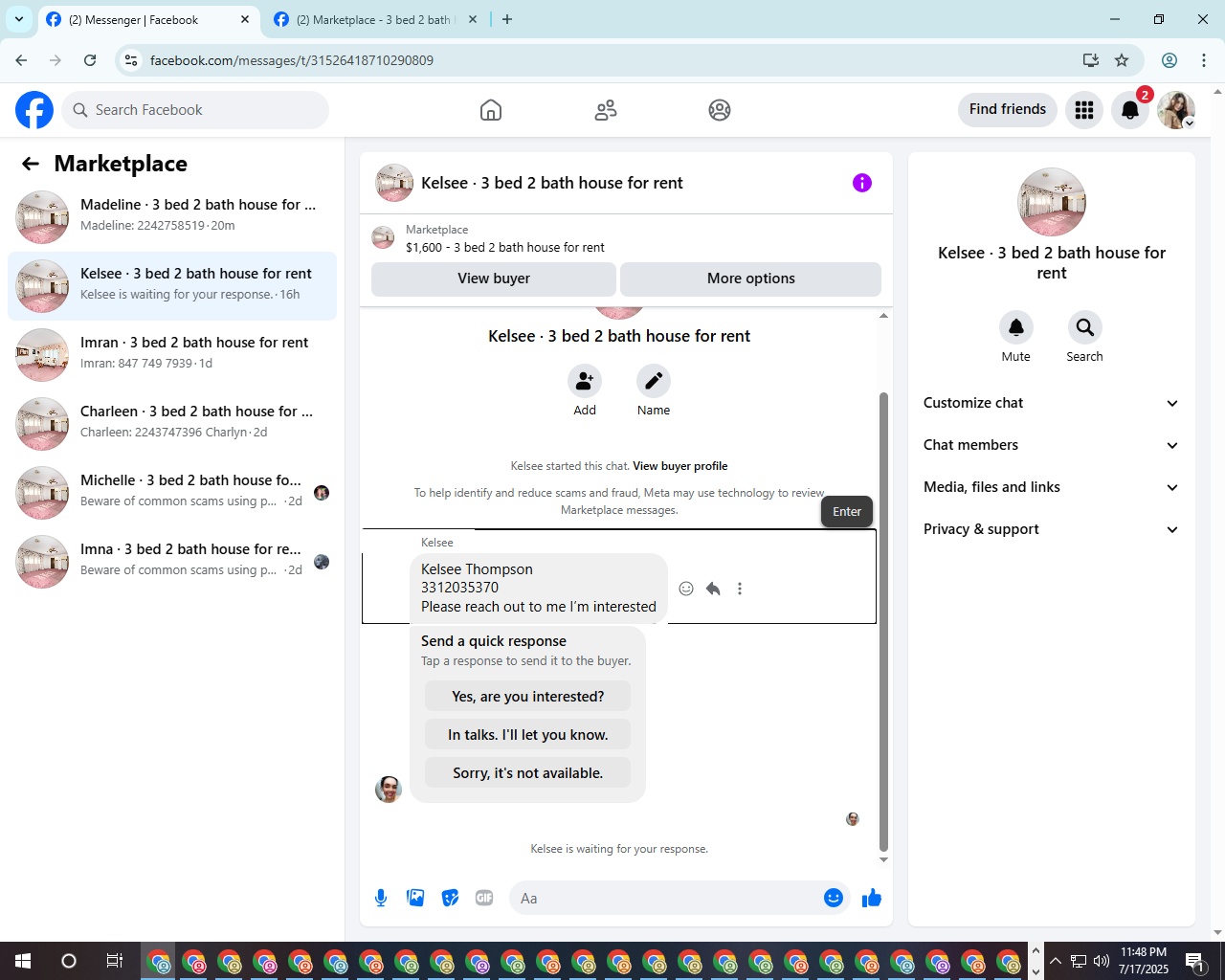Send quick response 'In talks. I'll let you know.'

(x=528, y=735)
